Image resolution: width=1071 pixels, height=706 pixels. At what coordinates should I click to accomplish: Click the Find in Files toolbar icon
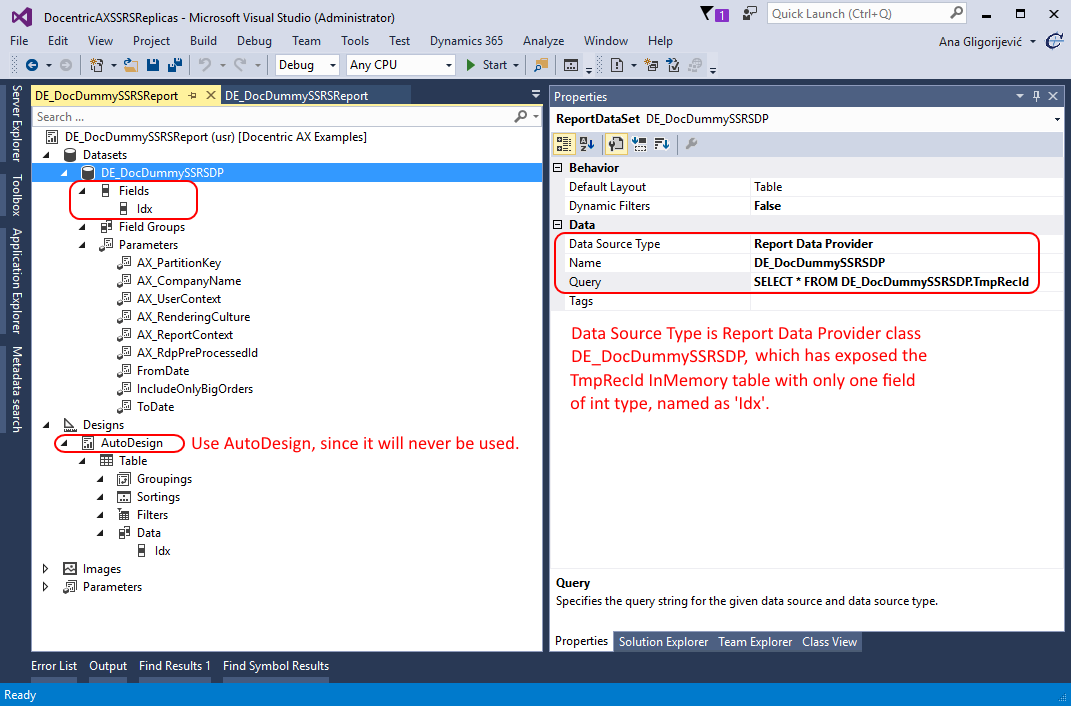542,65
